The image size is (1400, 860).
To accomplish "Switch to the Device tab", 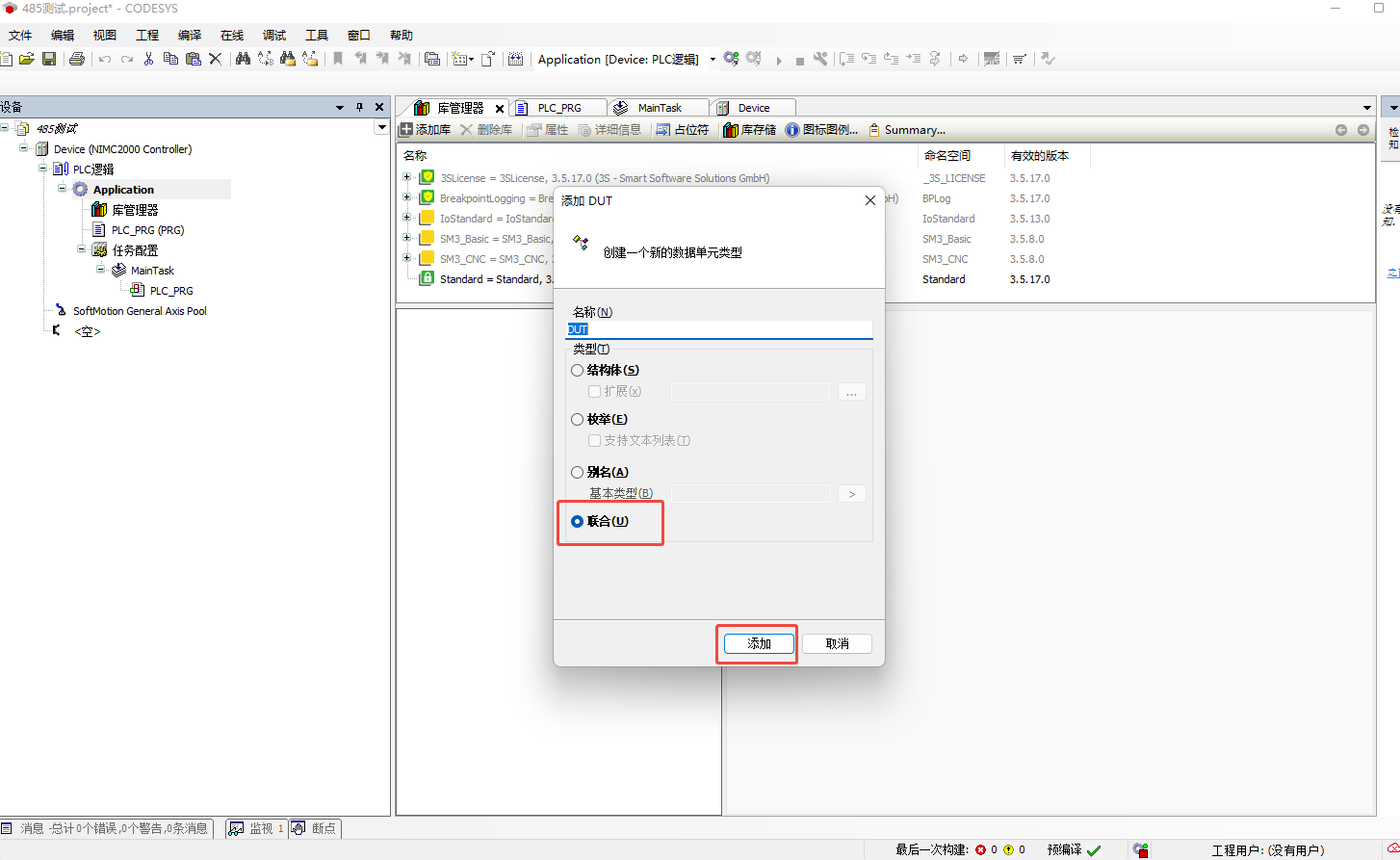I will point(754,108).
